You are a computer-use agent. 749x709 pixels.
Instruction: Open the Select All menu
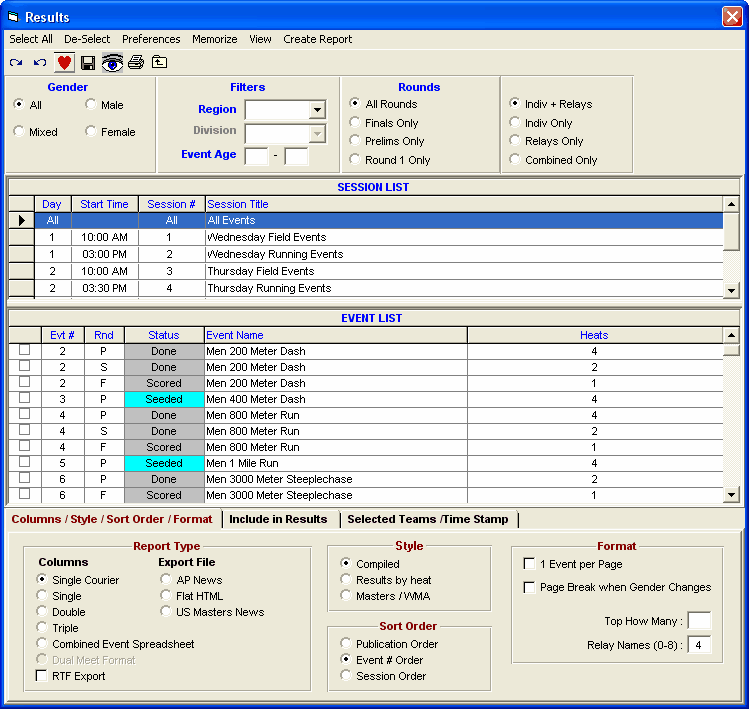click(31, 39)
